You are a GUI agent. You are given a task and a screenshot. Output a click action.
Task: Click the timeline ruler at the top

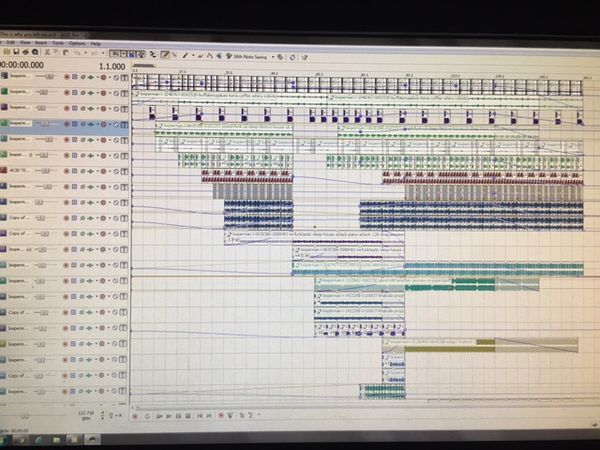tap(350, 72)
